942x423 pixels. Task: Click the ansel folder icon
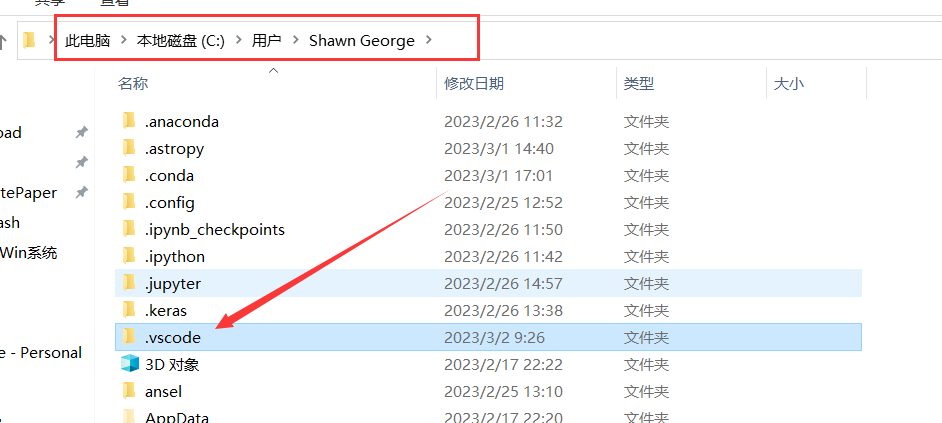pyautogui.click(x=129, y=391)
